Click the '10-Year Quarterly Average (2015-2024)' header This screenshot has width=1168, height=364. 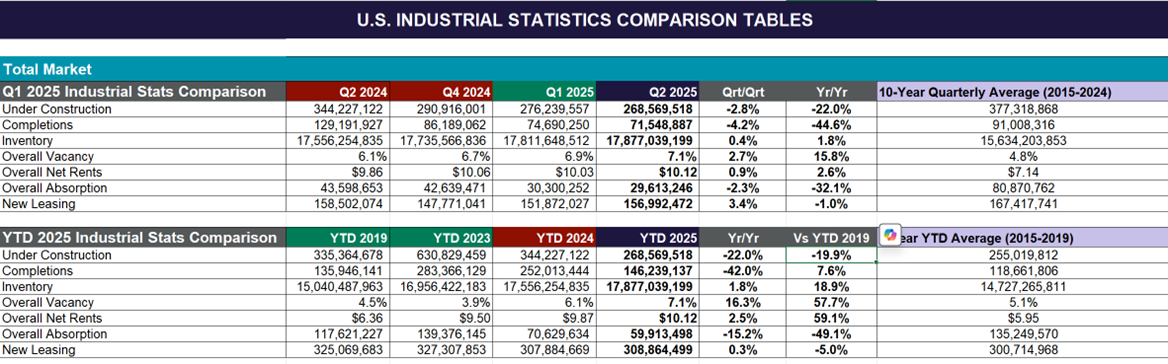click(1022, 92)
